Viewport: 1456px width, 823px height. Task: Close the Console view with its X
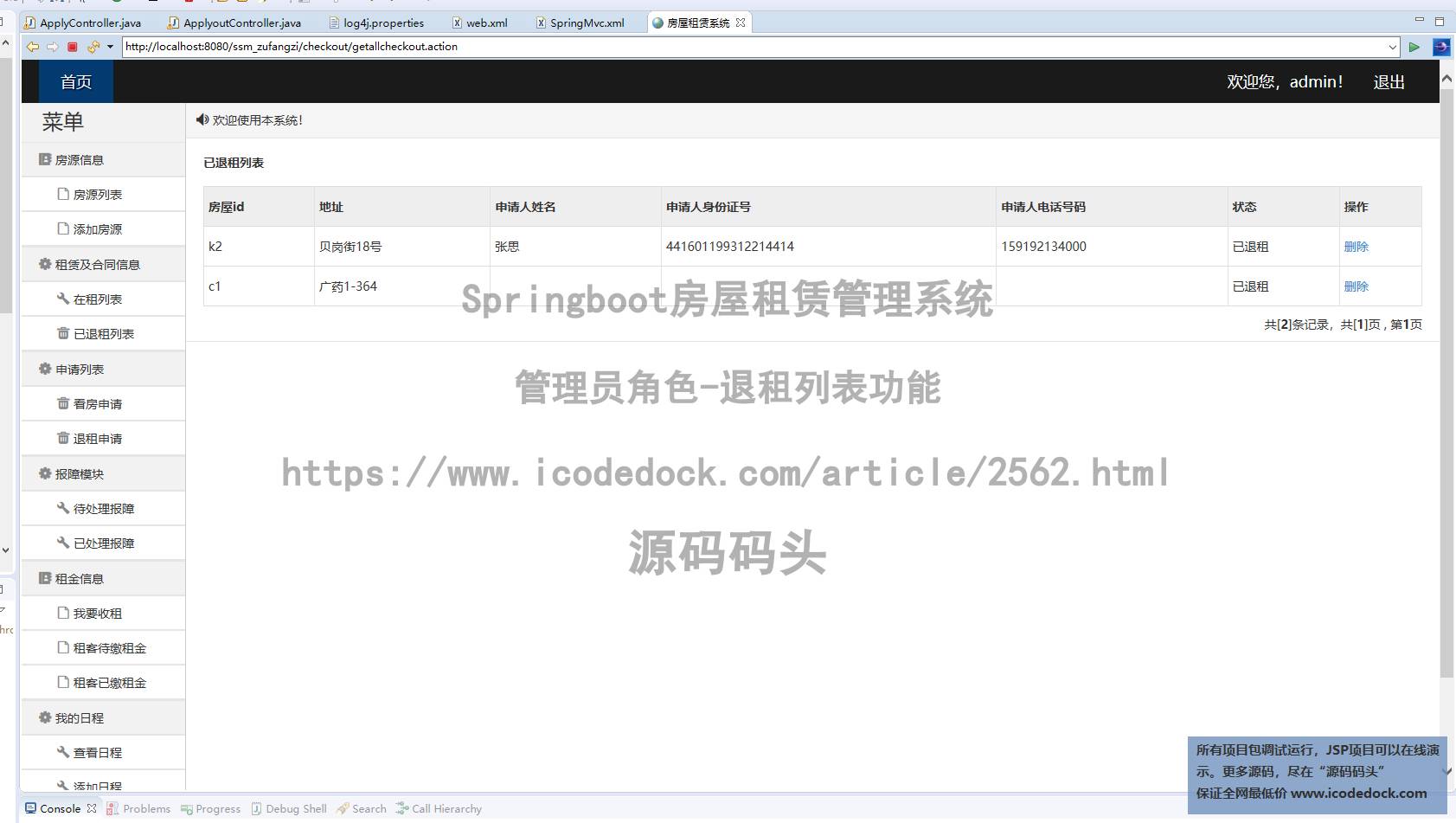coord(92,808)
